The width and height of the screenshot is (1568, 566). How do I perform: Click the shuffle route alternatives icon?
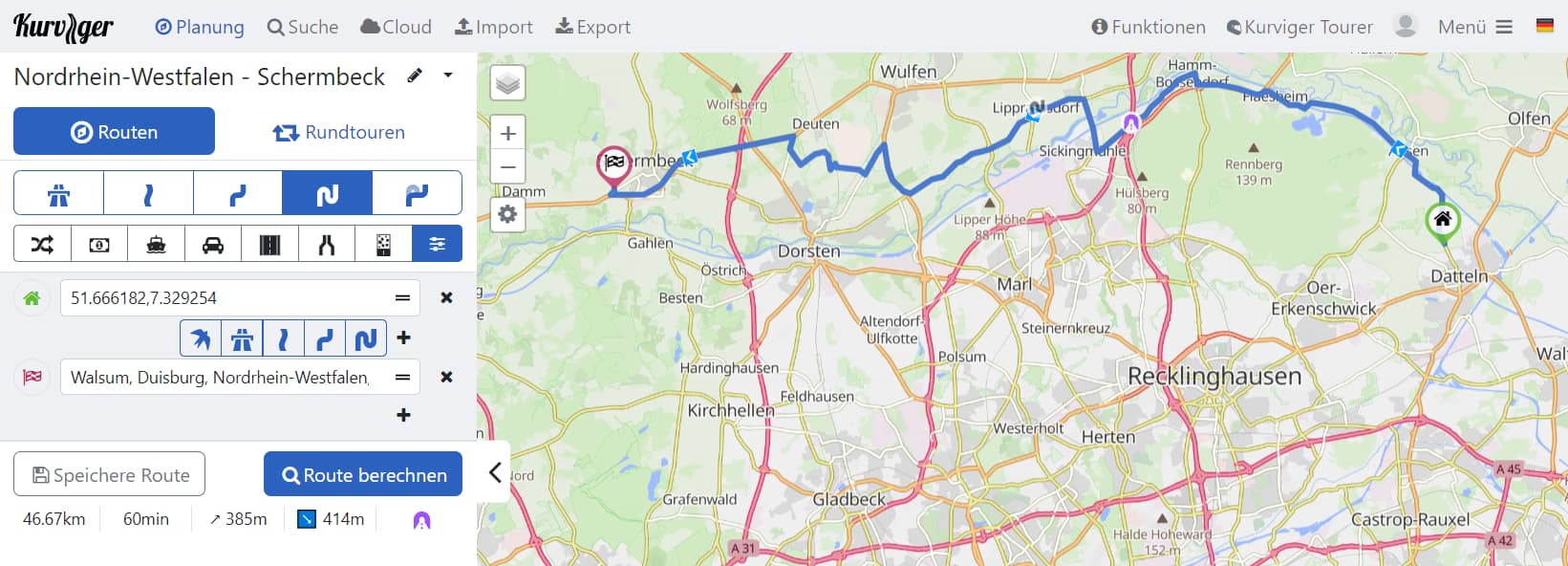pyautogui.click(x=42, y=244)
